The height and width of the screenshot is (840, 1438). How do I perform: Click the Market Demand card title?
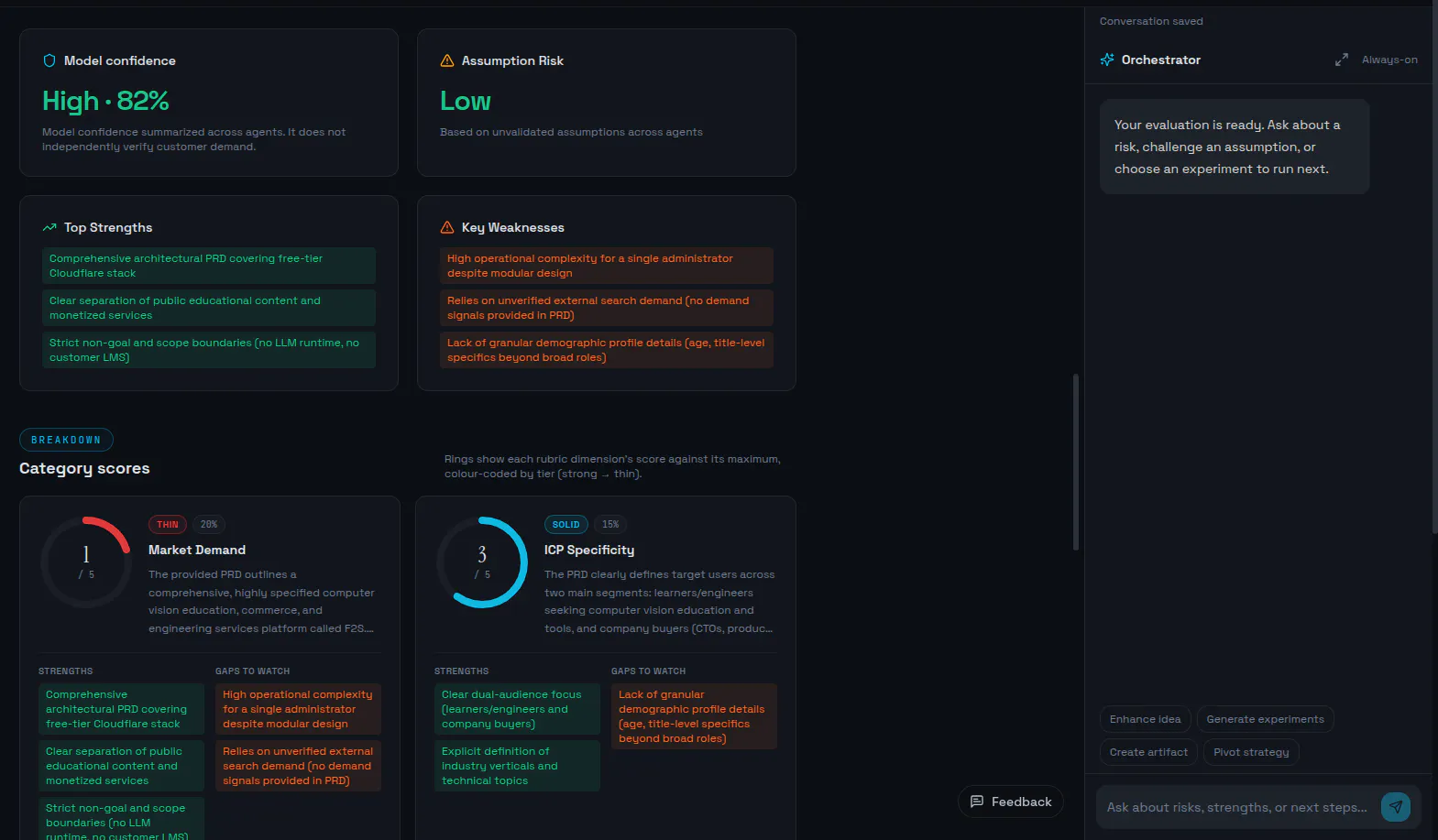coord(197,550)
